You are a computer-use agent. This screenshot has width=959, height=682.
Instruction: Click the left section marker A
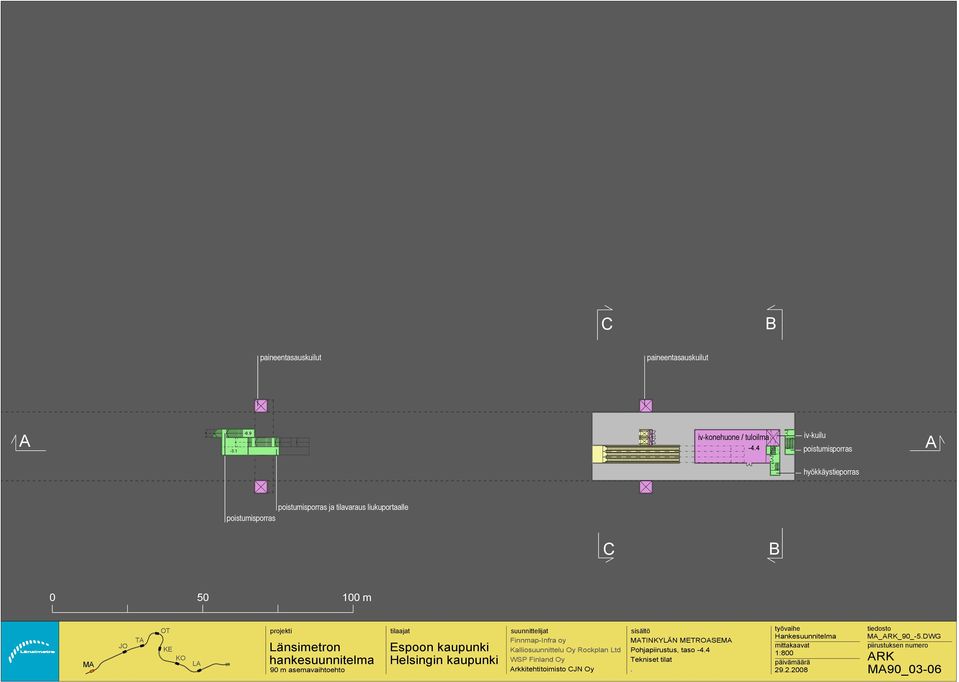[x=24, y=442]
